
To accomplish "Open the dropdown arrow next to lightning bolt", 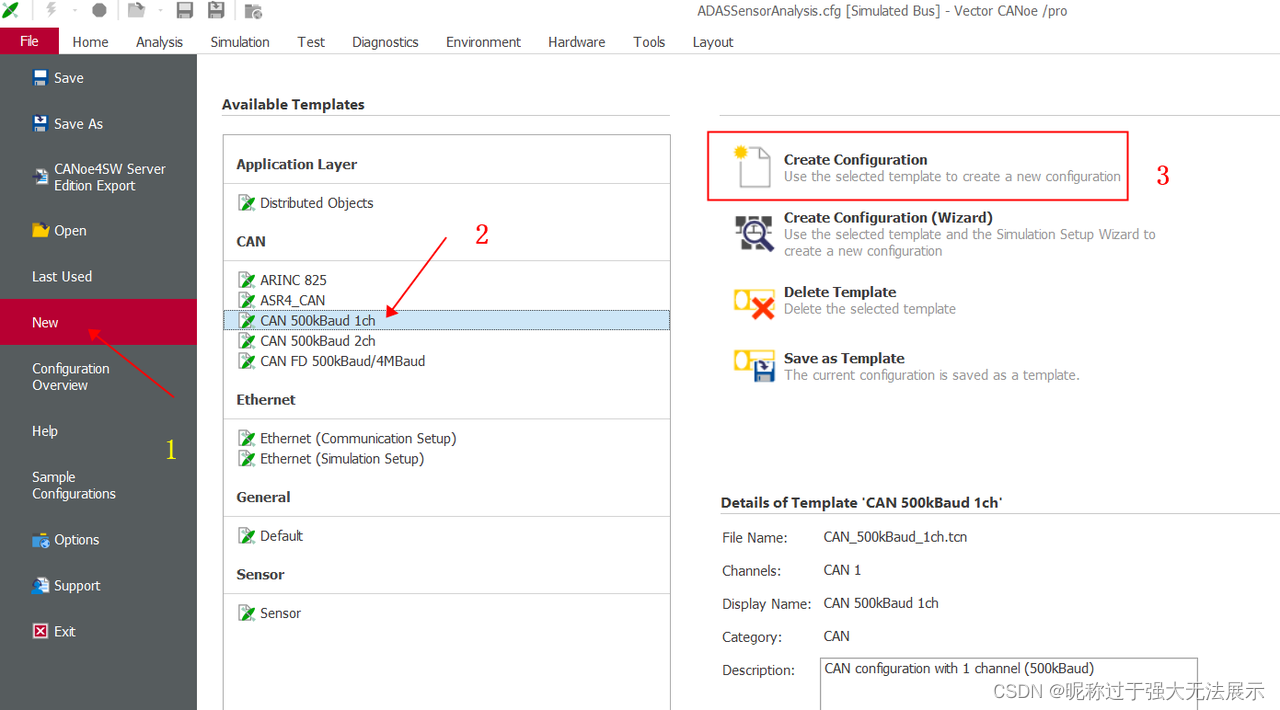I will [73, 11].
